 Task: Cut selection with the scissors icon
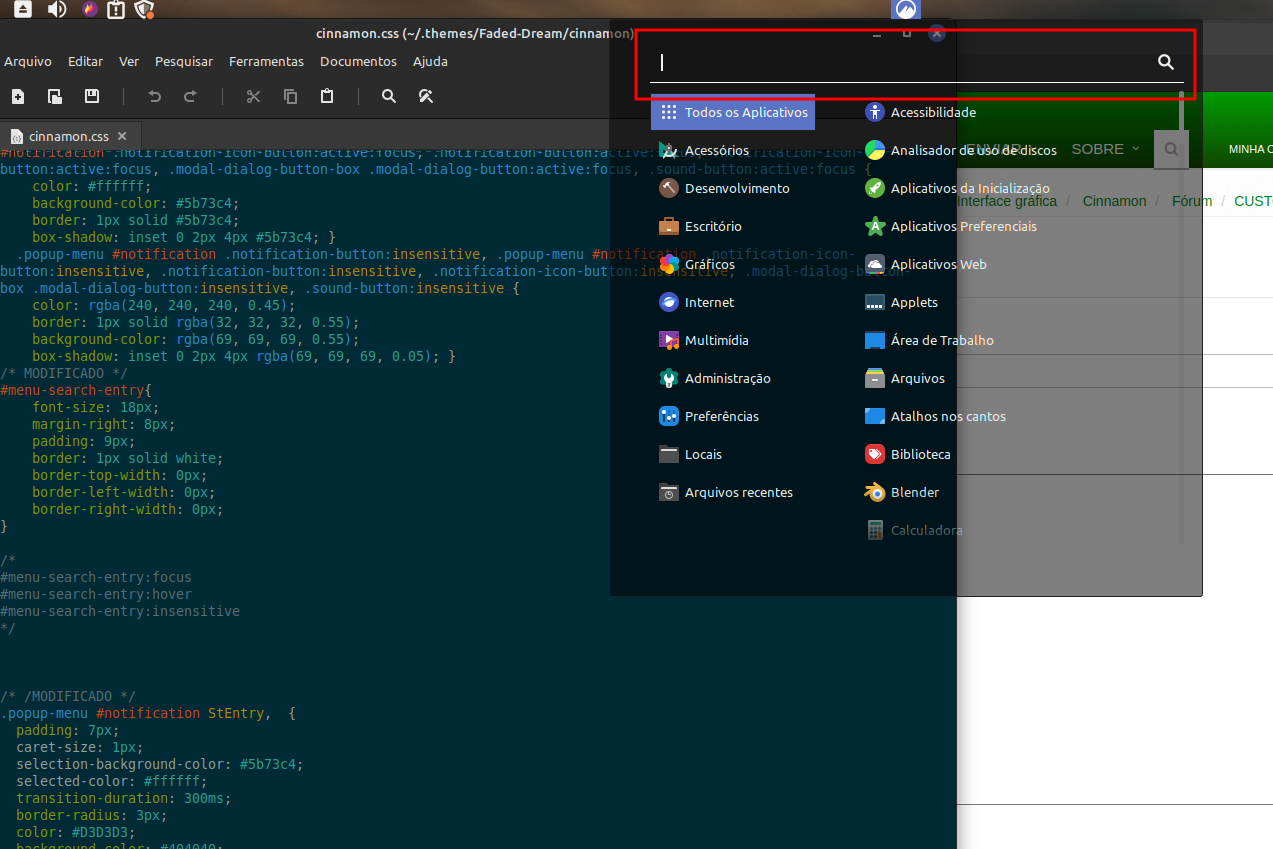tap(253, 97)
